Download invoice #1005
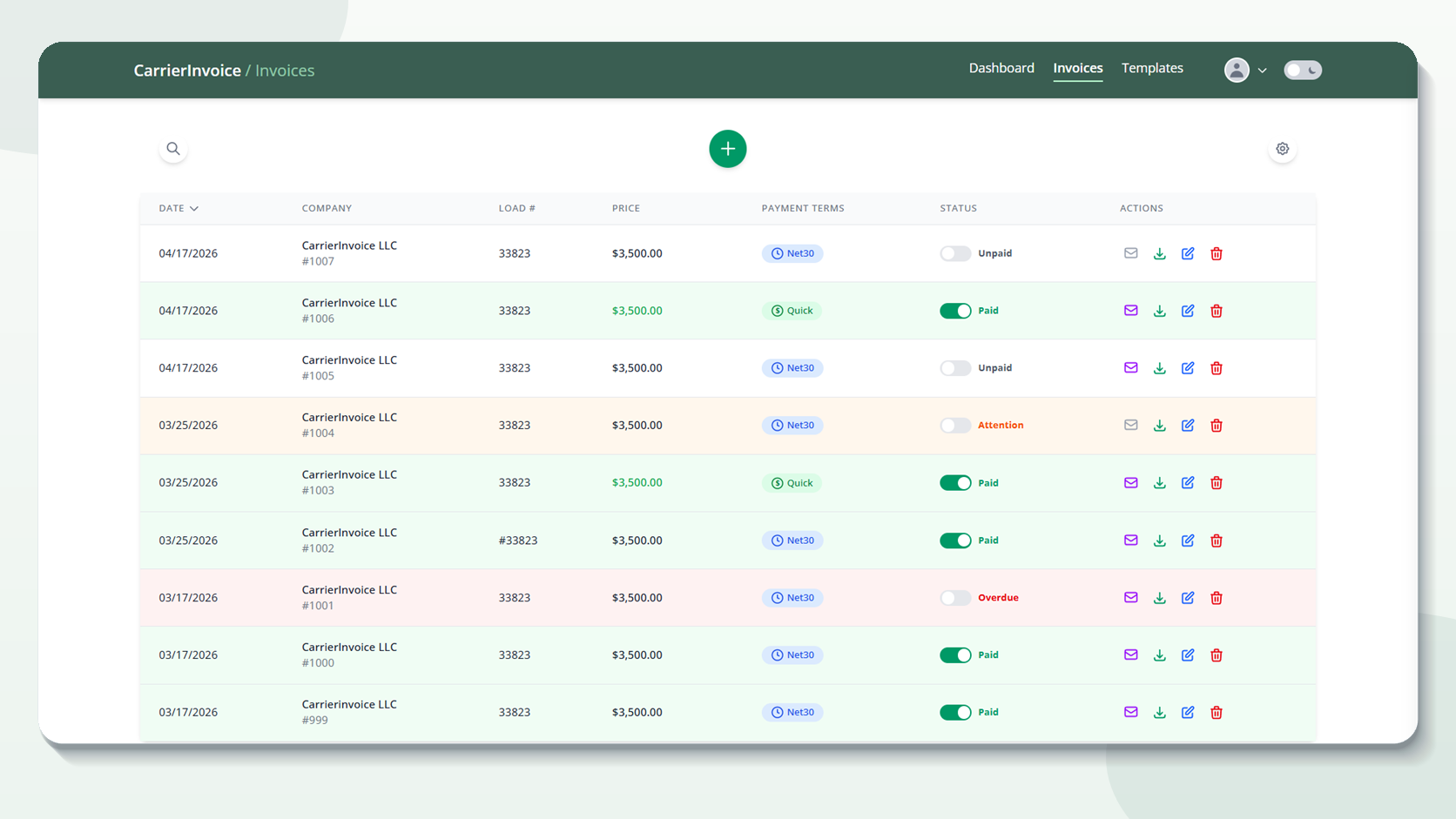 [x=1160, y=368]
